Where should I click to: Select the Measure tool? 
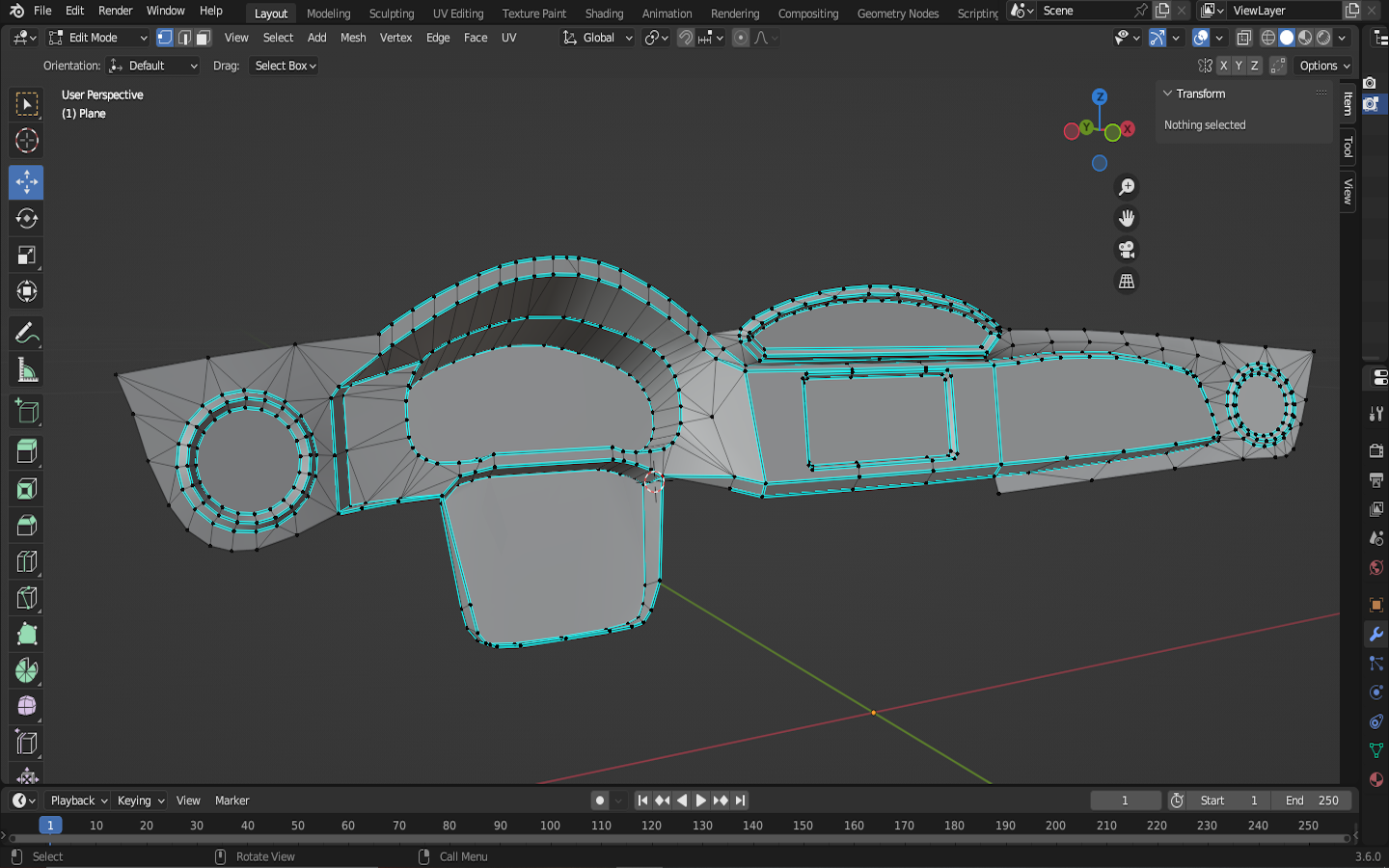click(27, 370)
